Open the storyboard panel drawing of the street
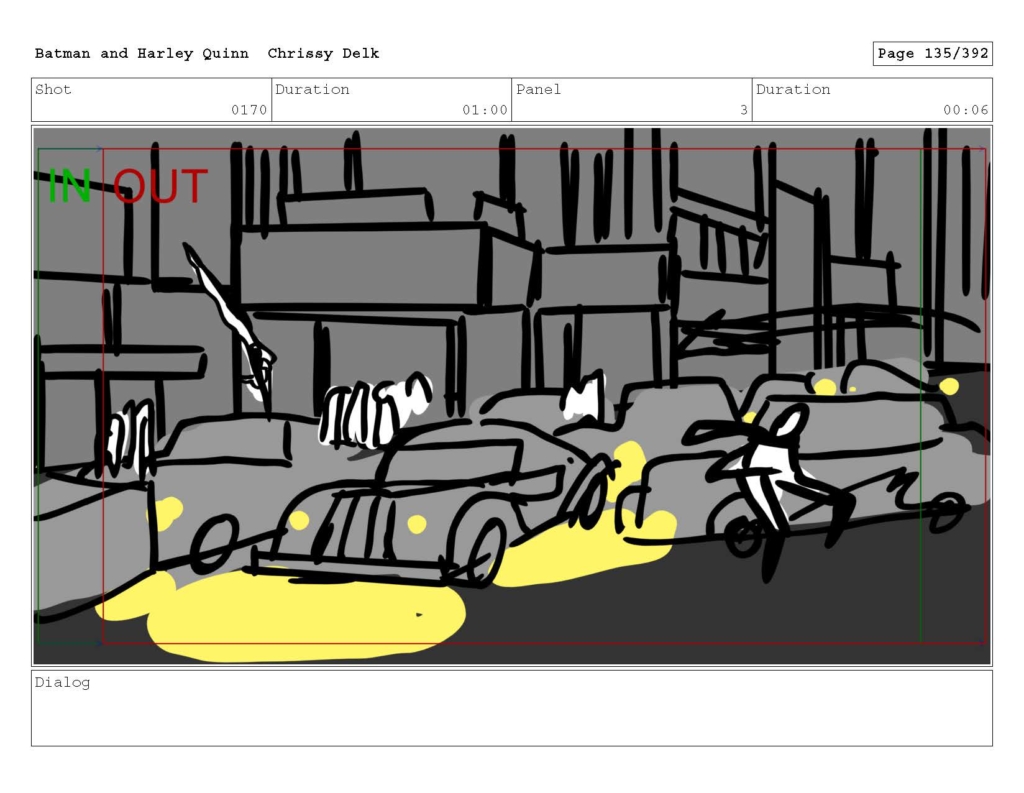1024x793 pixels. click(512, 396)
